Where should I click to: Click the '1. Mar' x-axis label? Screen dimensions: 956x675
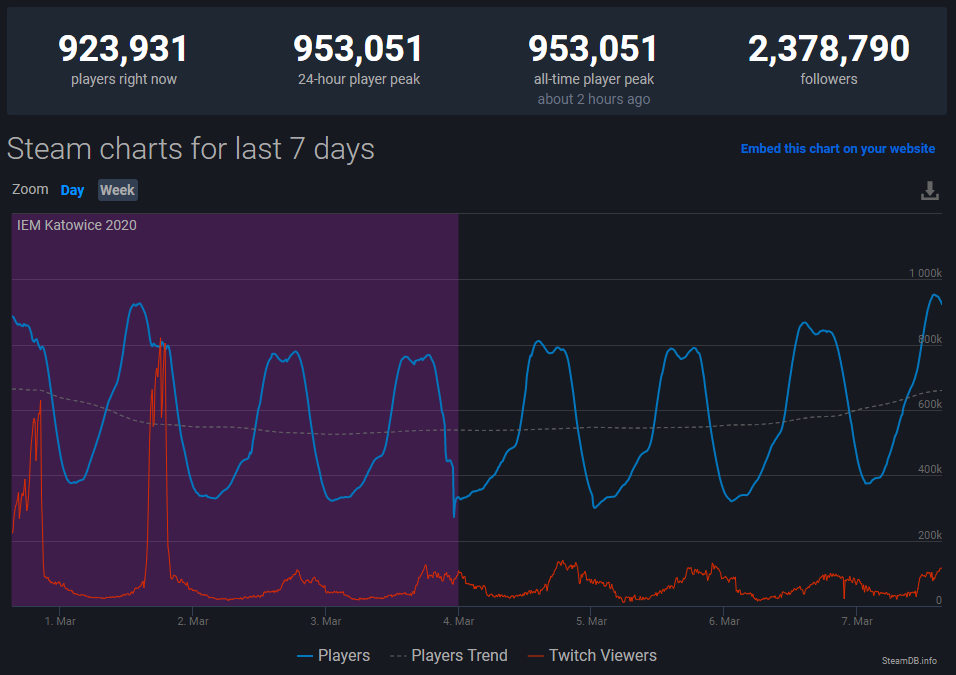(60, 621)
